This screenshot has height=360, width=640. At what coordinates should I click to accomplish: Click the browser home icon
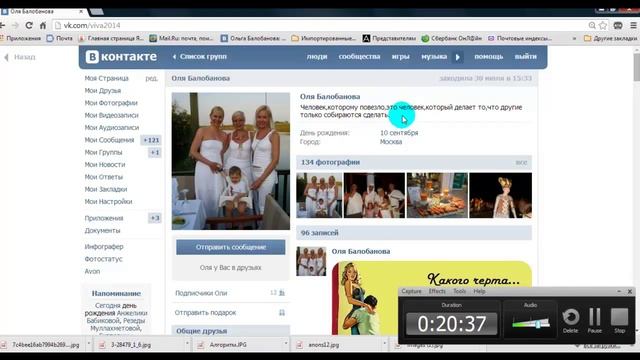pyautogui.click(x=42, y=25)
